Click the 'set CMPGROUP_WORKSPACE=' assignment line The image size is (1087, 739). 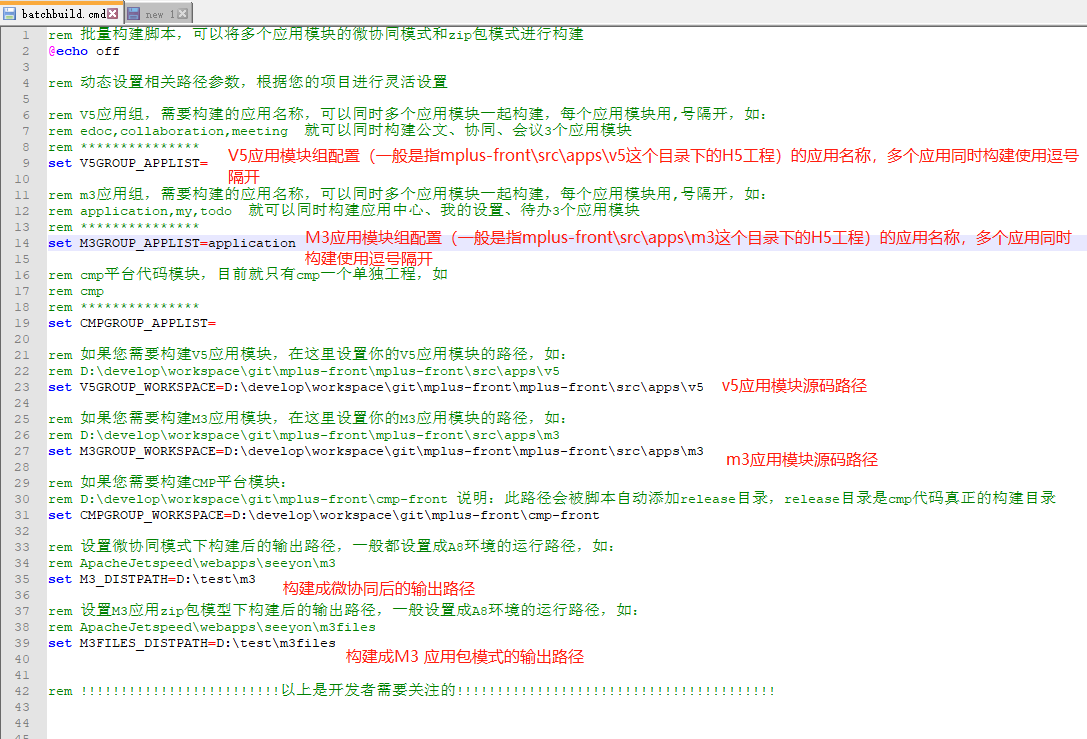[x=324, y=515]
